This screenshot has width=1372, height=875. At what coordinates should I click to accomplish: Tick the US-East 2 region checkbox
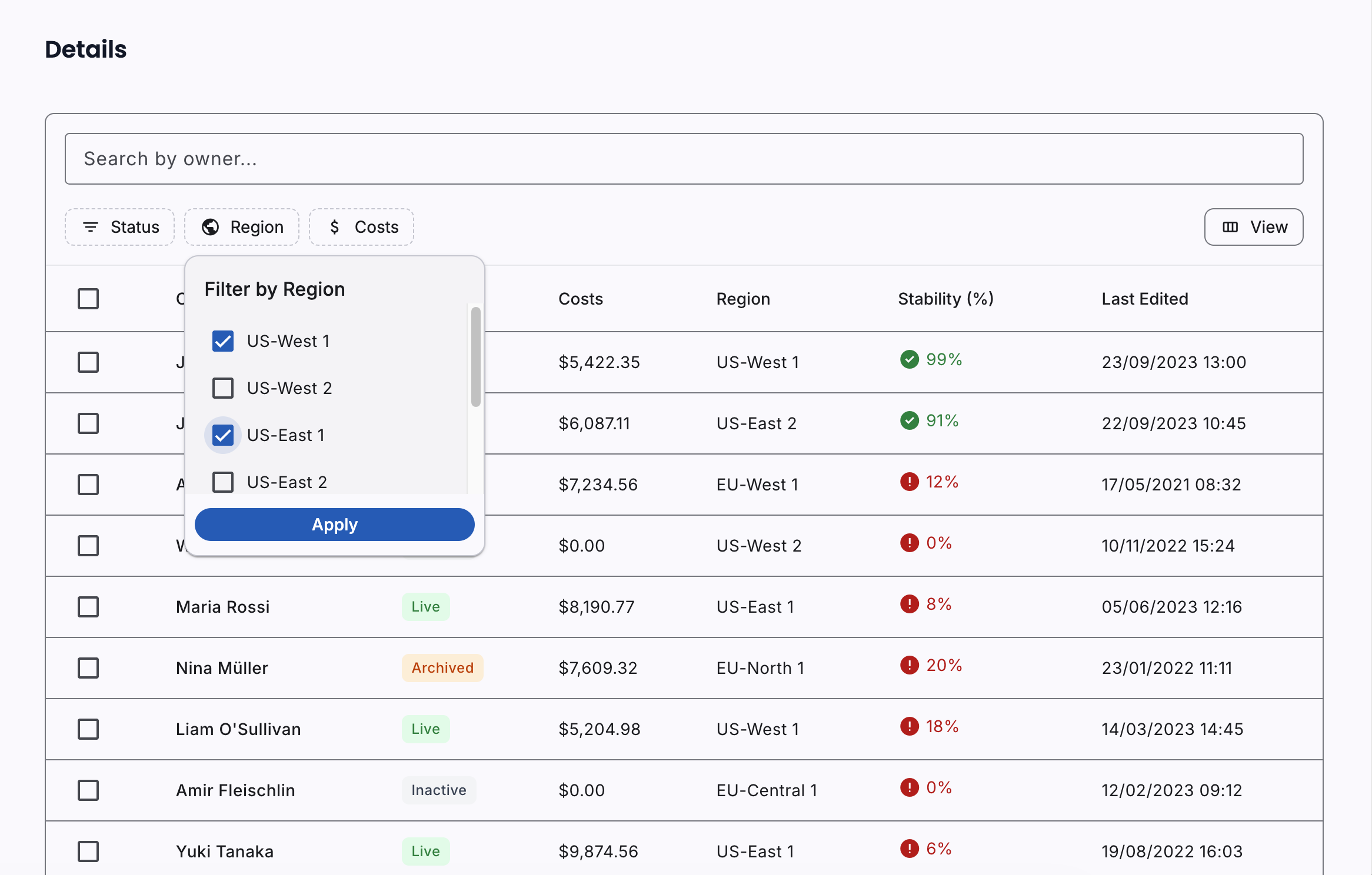(223, 482)
